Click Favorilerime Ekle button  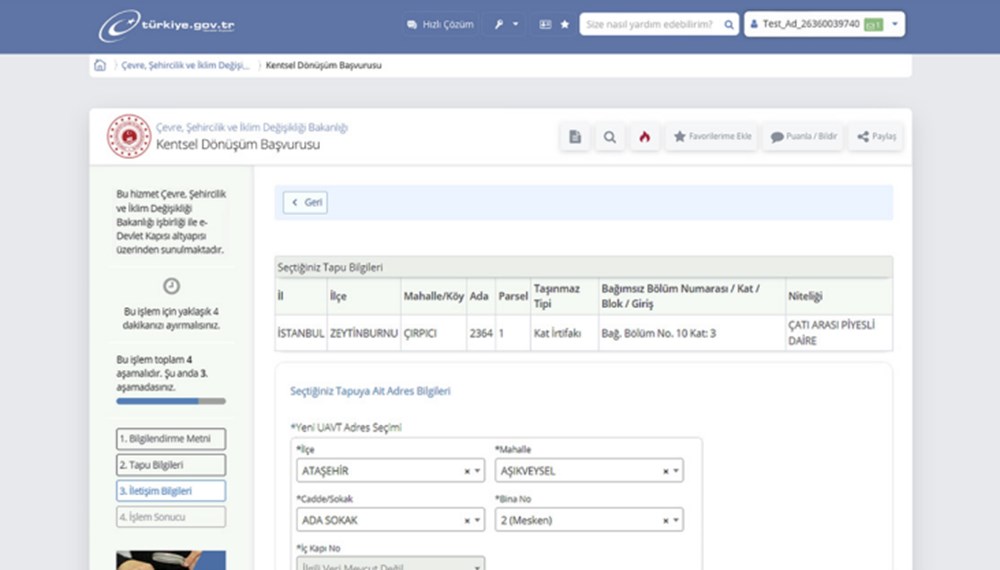(712, 137)
